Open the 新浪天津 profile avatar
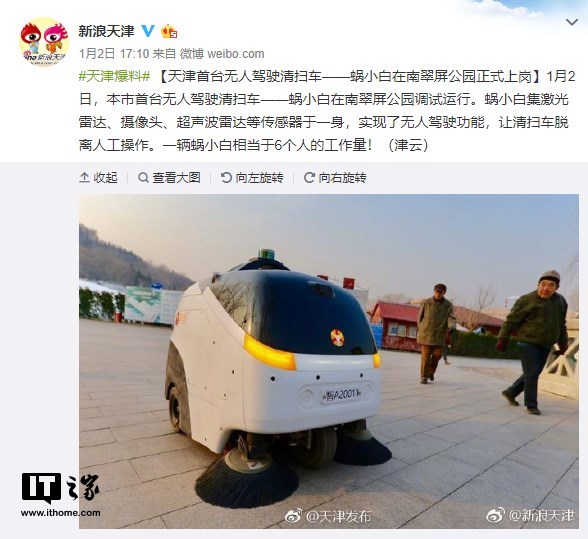The image size is (588, 539). (44, 42)
